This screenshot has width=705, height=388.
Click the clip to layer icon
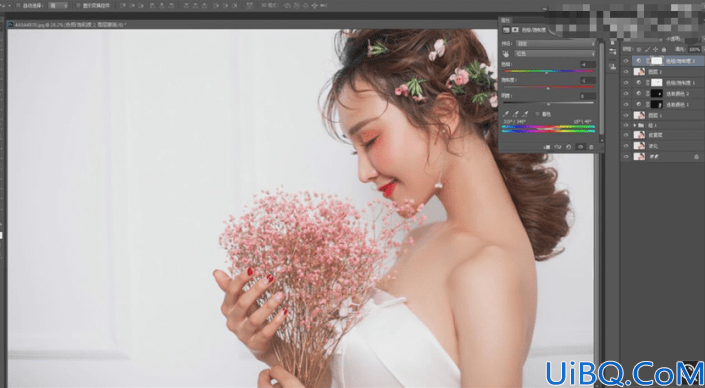coord(547,147)
